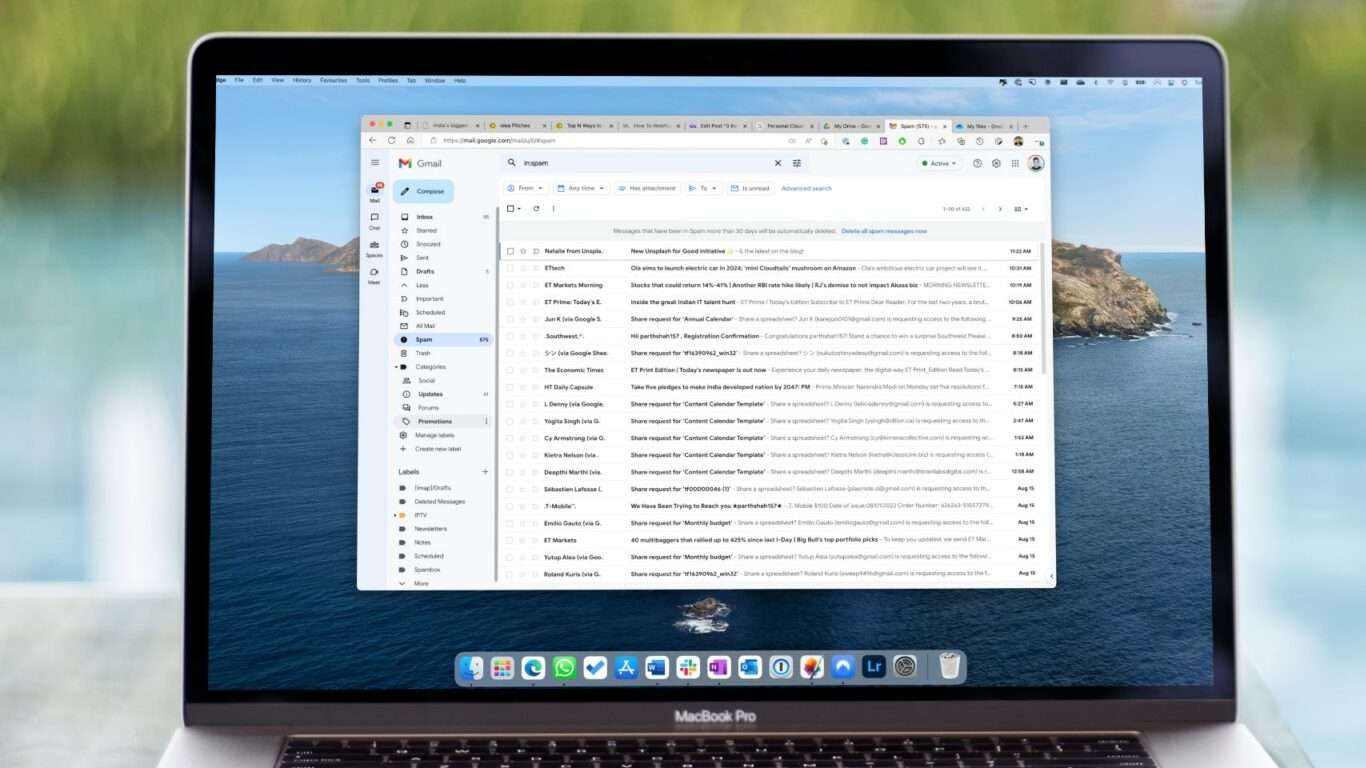Open the Advanced search link
Screen dimensions: 1366x768
(x=806, y=188)
